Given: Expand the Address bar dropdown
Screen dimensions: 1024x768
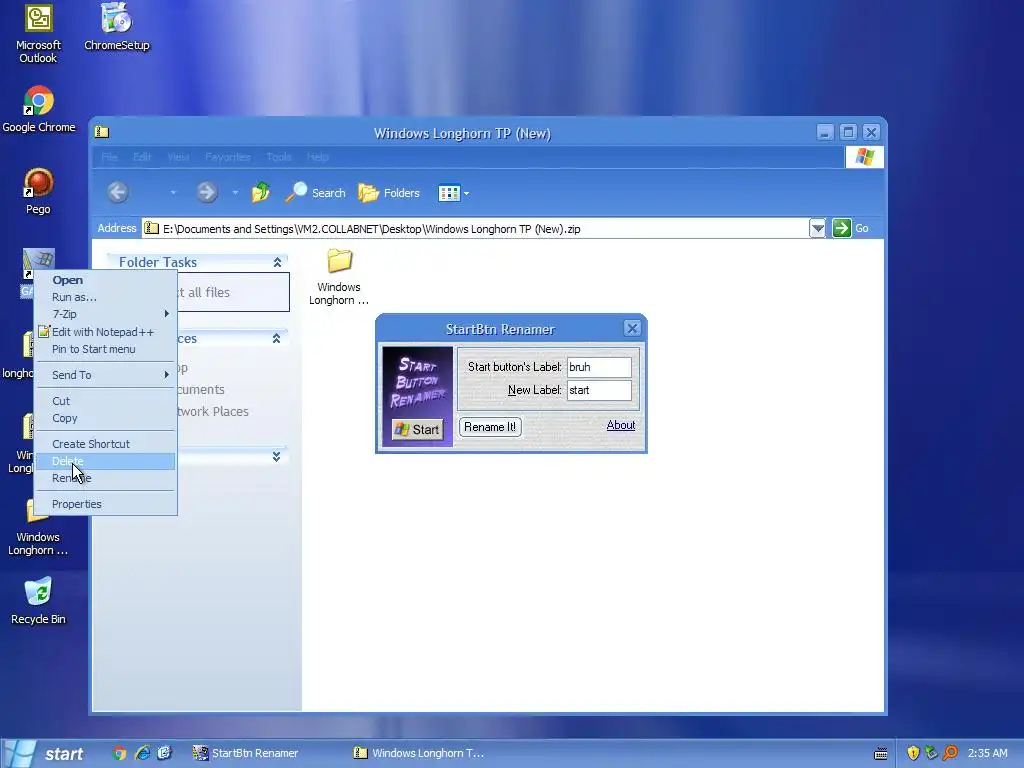Looking at the screenshot, I should (x=818, y=228).
